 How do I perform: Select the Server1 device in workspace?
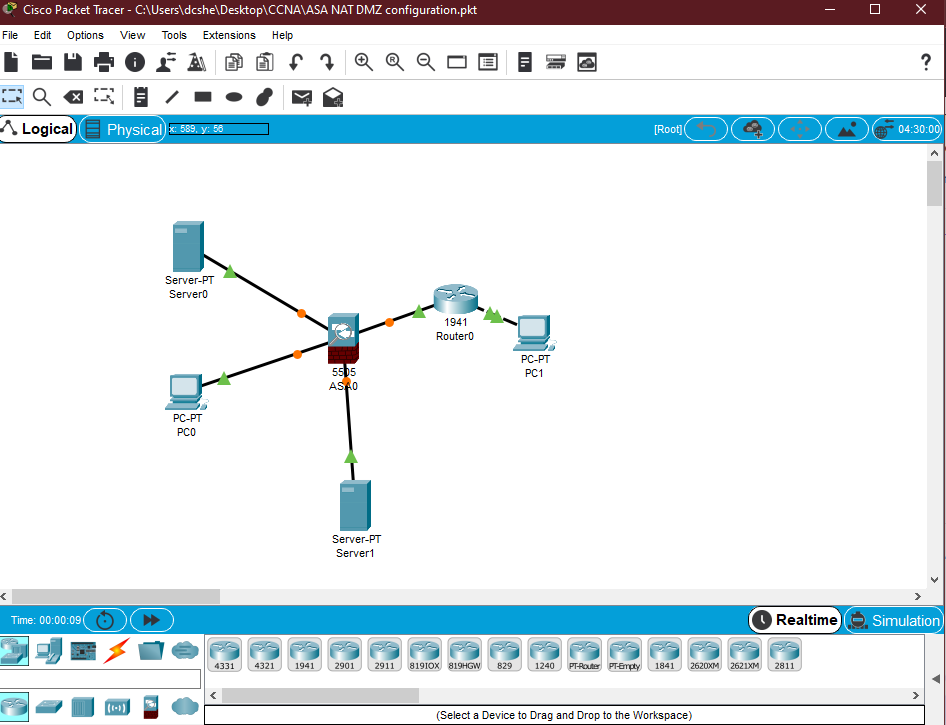click(x=355, y=505)
